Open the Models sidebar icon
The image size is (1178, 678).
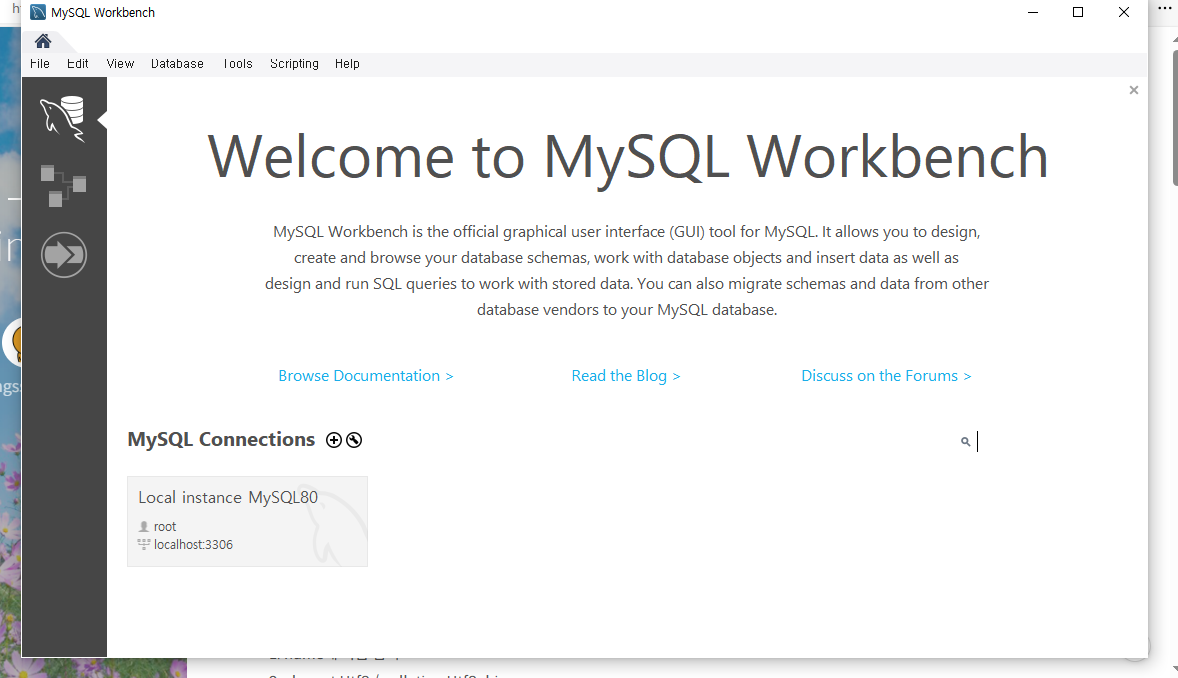[63, 186]
